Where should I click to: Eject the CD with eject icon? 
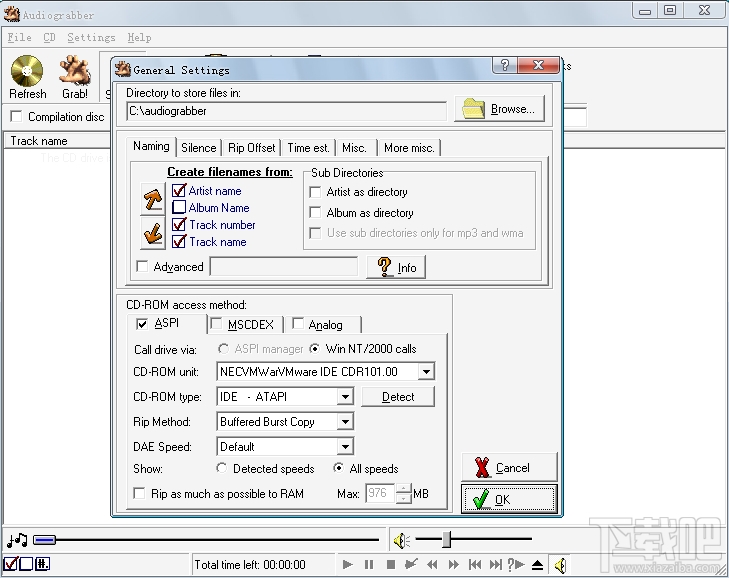[x=537, y=565]
